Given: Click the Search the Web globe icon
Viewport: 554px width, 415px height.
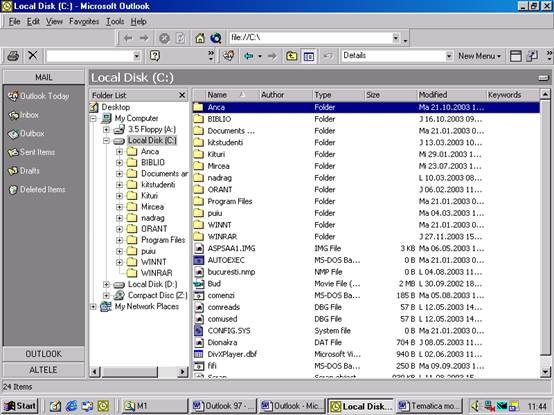Looking at the screenshot, I should click(x=216, y=38).
